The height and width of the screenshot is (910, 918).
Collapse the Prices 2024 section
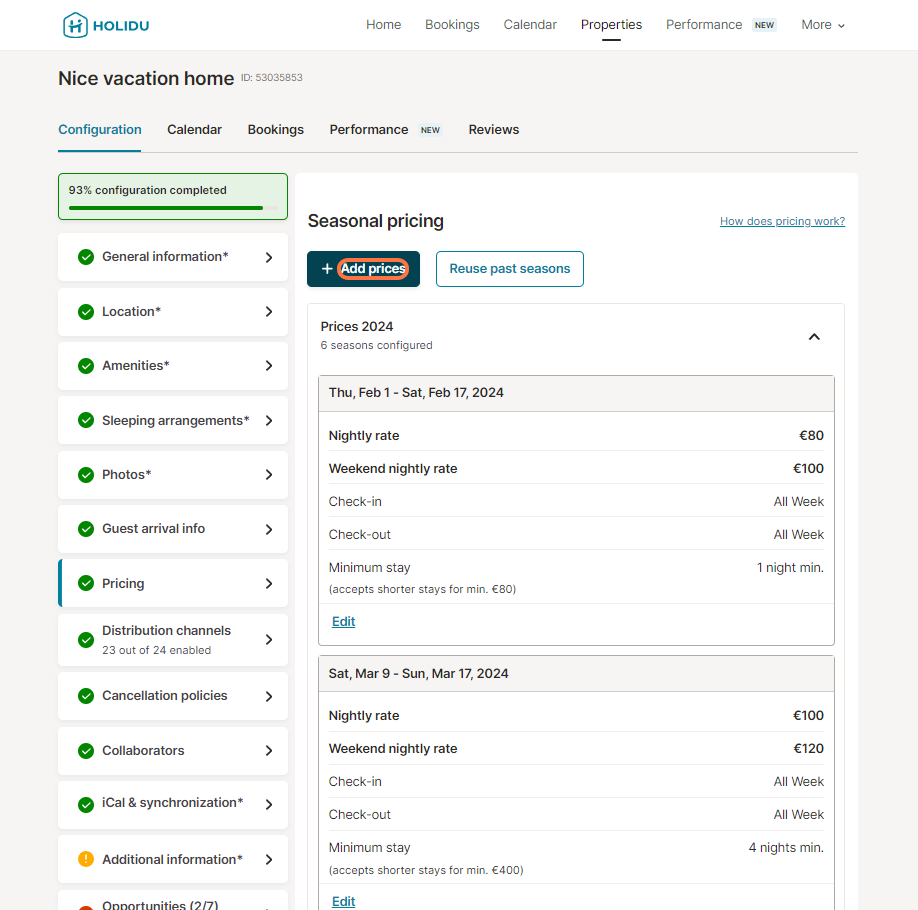pyautogui.click(x=814, y=337)
